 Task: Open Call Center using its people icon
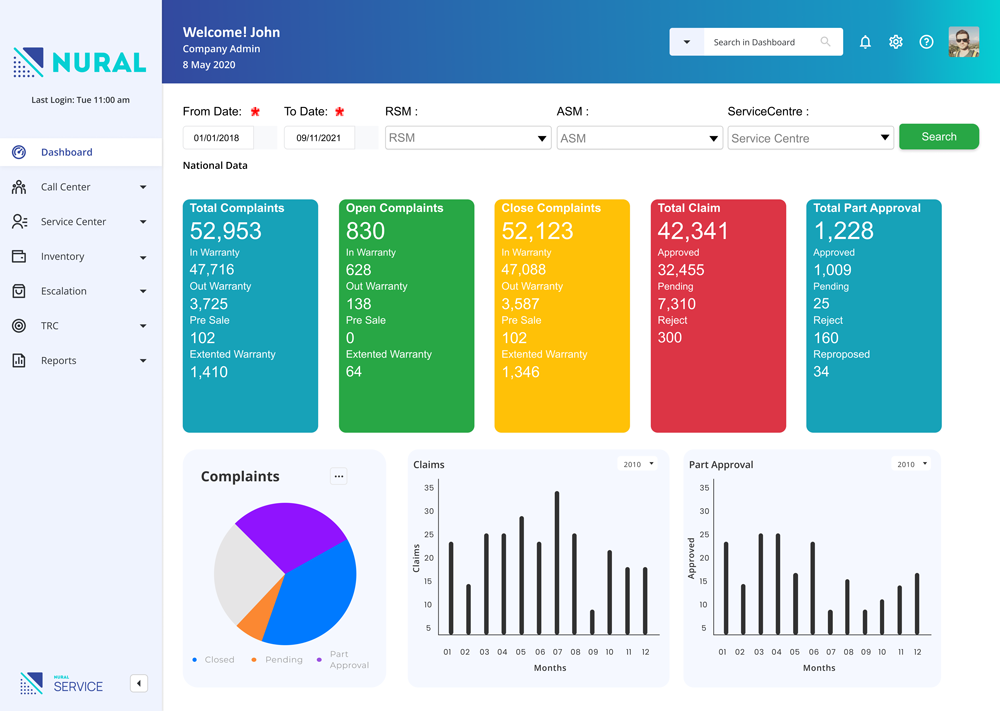(18, 187)
